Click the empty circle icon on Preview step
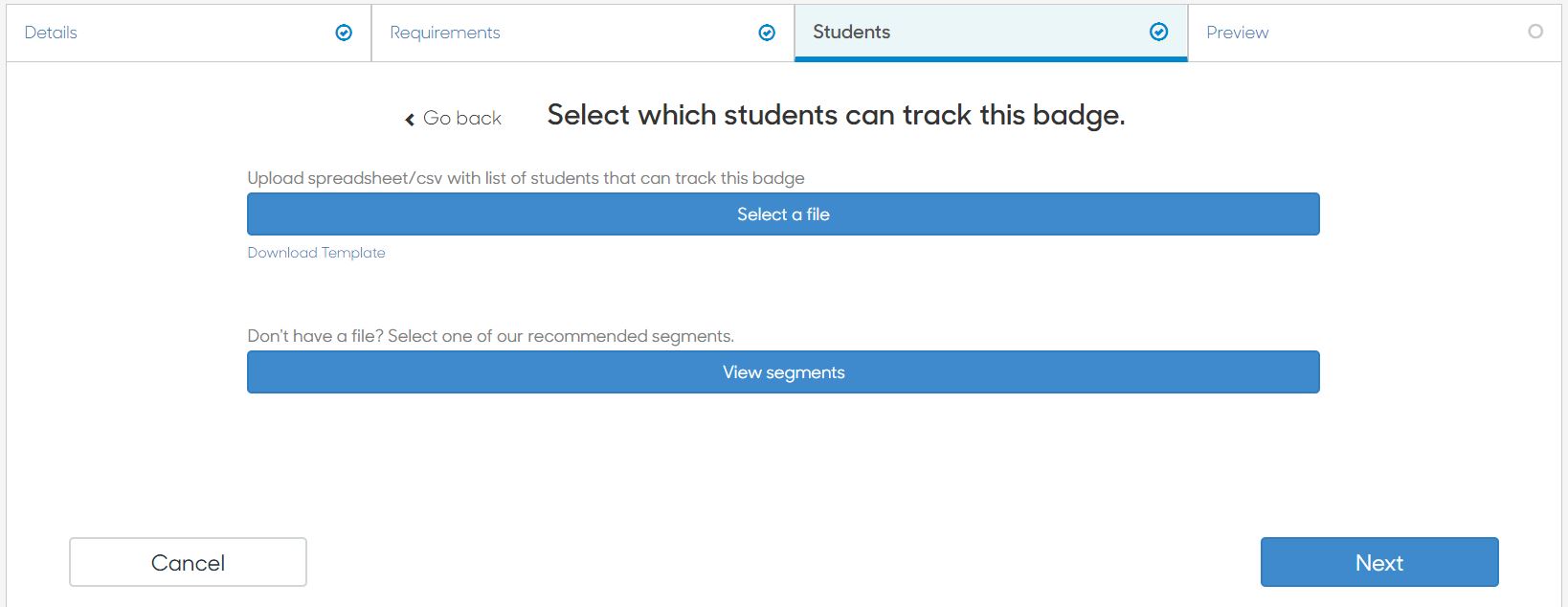This screenshot has width=1568, height=607. [x=1535, y=32]
